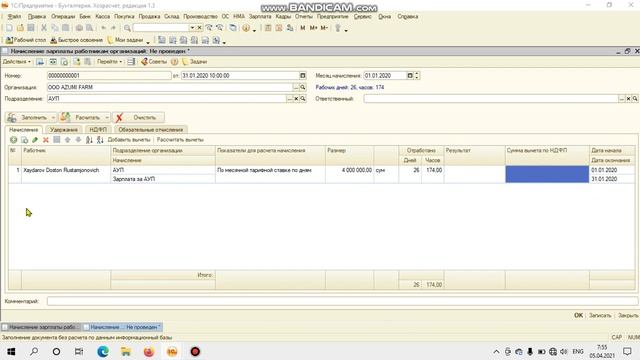Click the calculator icon in main toolbar
This screenshot has height=360, width=640.
(x=268, y=28)
